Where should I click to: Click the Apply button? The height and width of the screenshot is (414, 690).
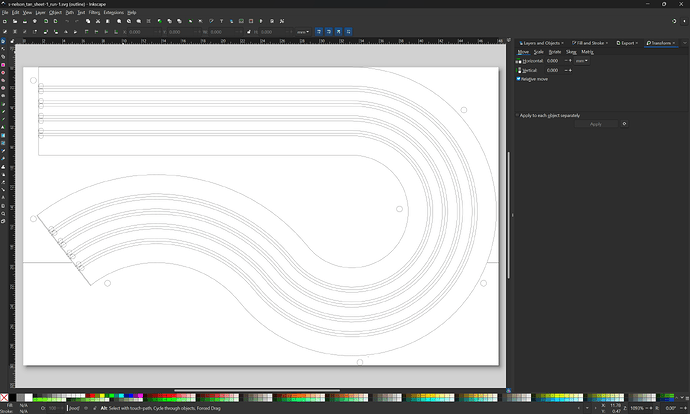click(596, 124)
